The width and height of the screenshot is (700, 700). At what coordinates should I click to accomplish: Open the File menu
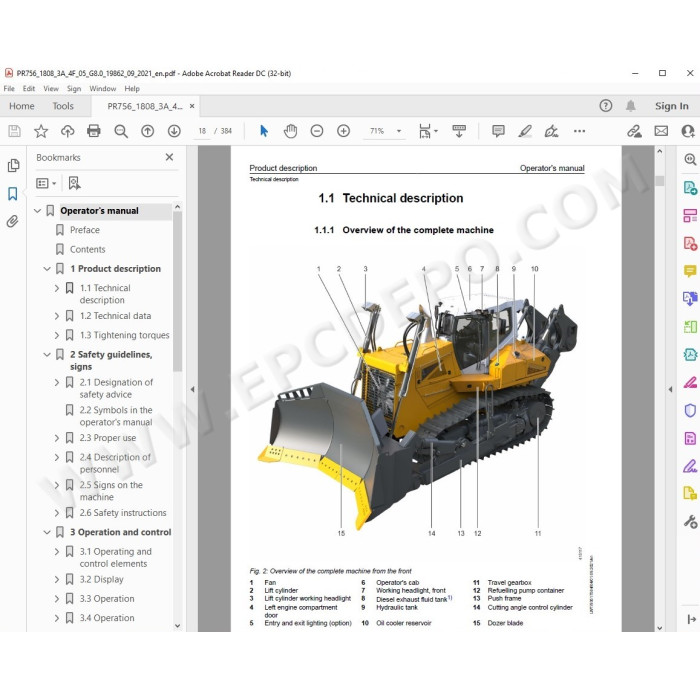[9, 88]
